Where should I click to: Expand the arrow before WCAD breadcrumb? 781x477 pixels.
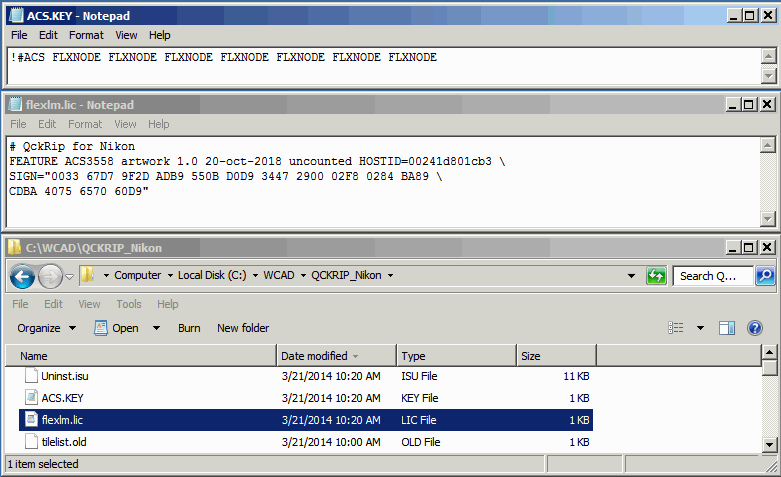[x=255, y=275]
